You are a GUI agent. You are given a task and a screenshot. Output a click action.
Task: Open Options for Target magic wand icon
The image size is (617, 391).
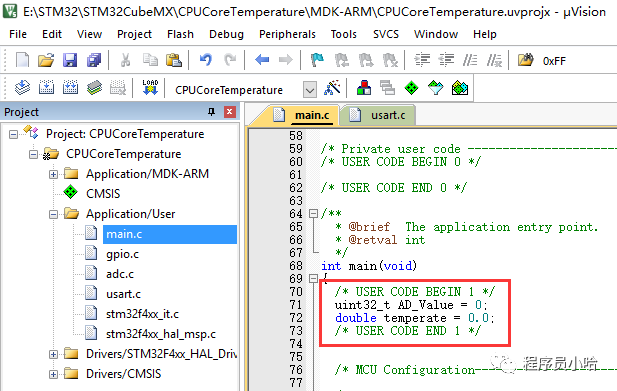click(333, 88)
